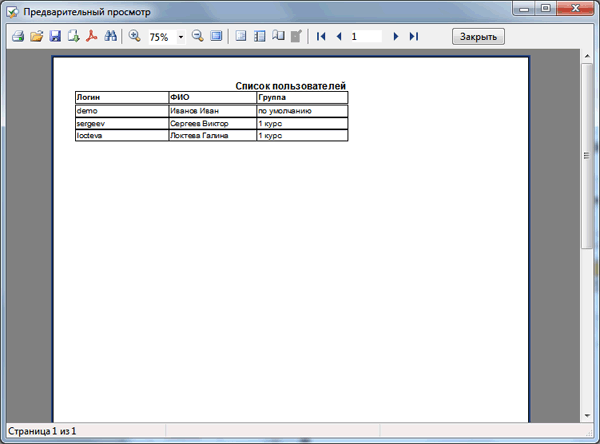600x444 pixels.
Task: Click the Страница 1 из 1 status text
Action: (42, 431)
